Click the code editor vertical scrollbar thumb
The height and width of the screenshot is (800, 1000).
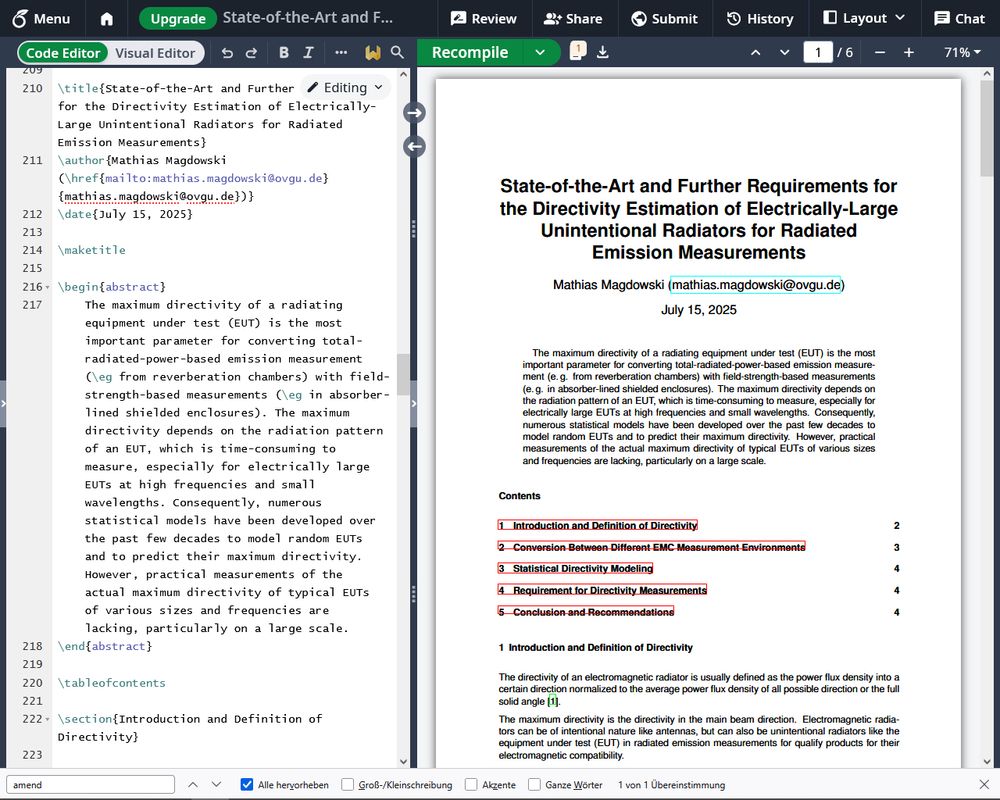tap(403, 374)
